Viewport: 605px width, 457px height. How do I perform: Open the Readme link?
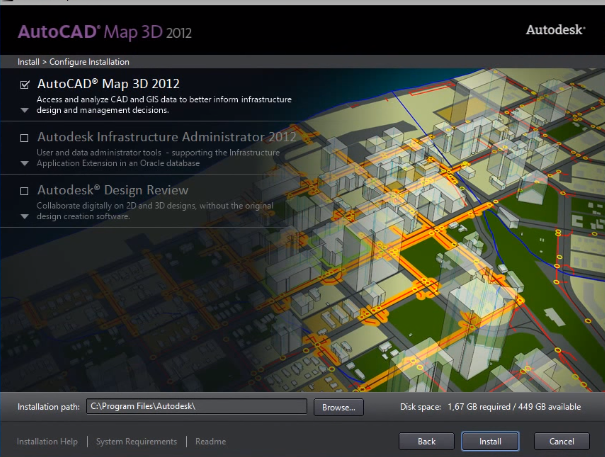tap(211, 442)
